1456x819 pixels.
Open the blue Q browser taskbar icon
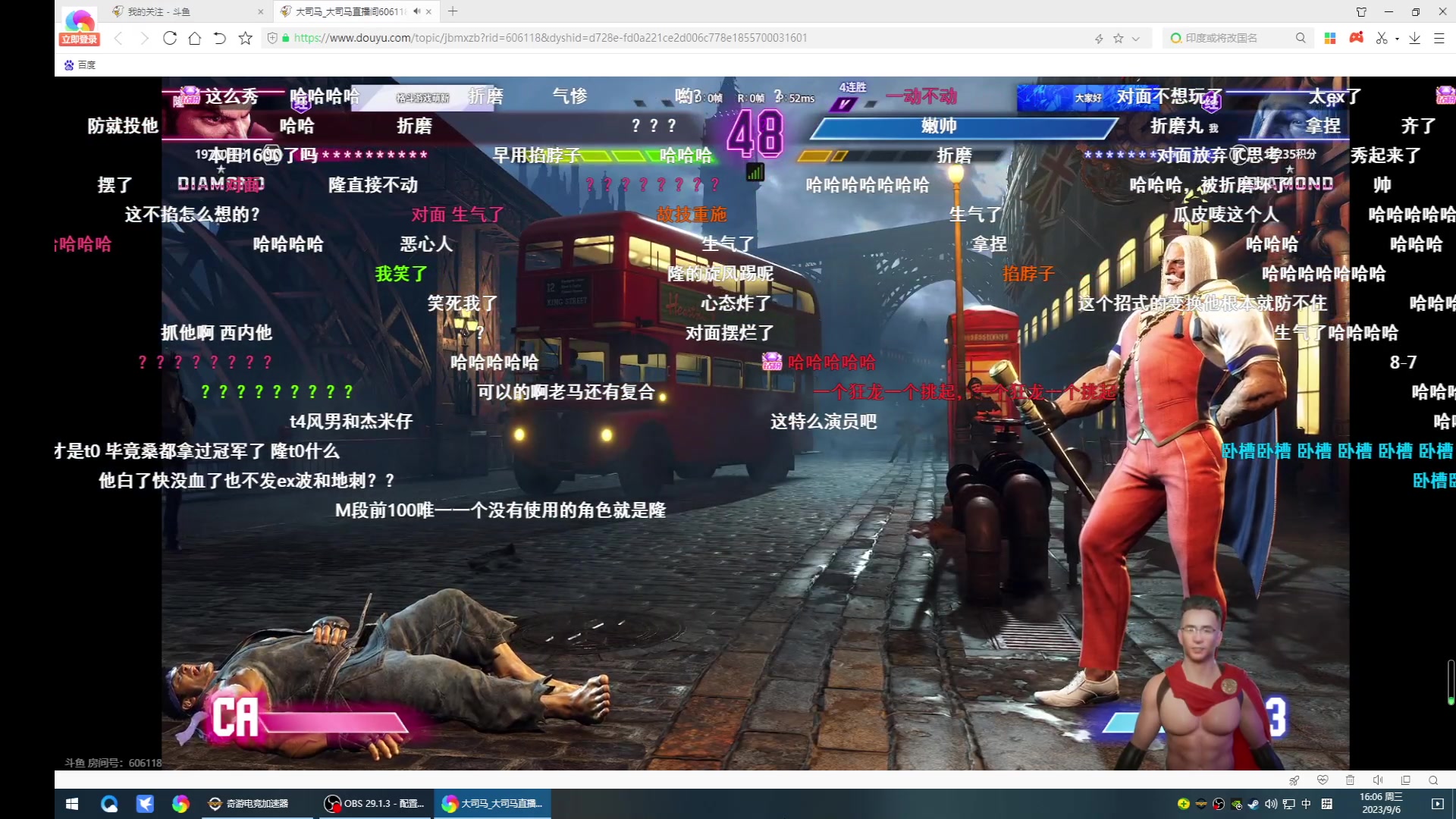pos(109,804)
